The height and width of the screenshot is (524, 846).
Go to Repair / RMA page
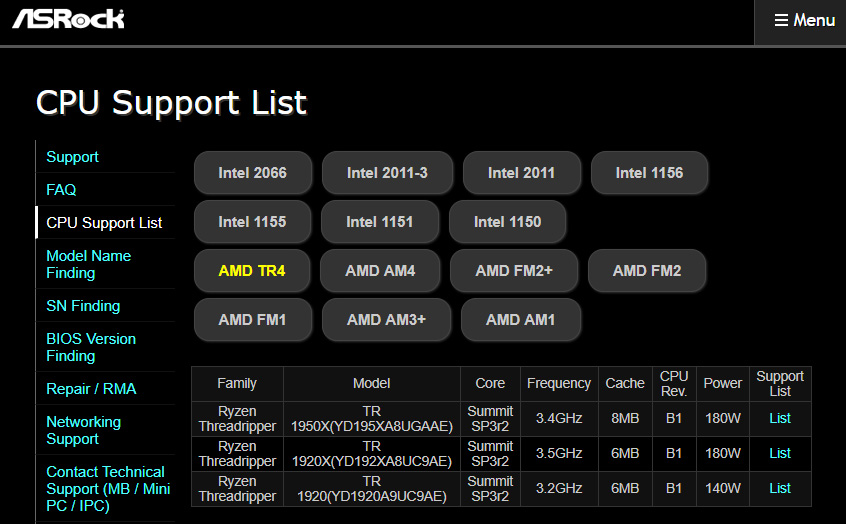coord(91,389)
